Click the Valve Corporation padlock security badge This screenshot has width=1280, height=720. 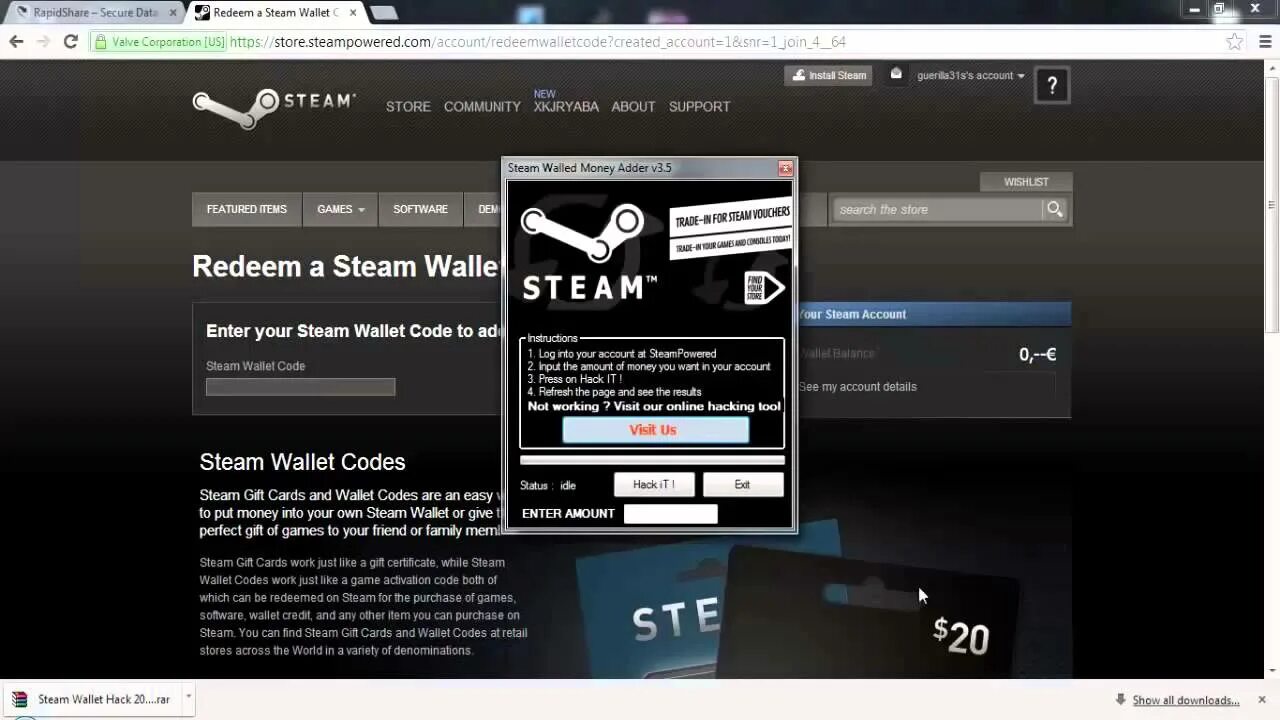click(x=159, y=42)
